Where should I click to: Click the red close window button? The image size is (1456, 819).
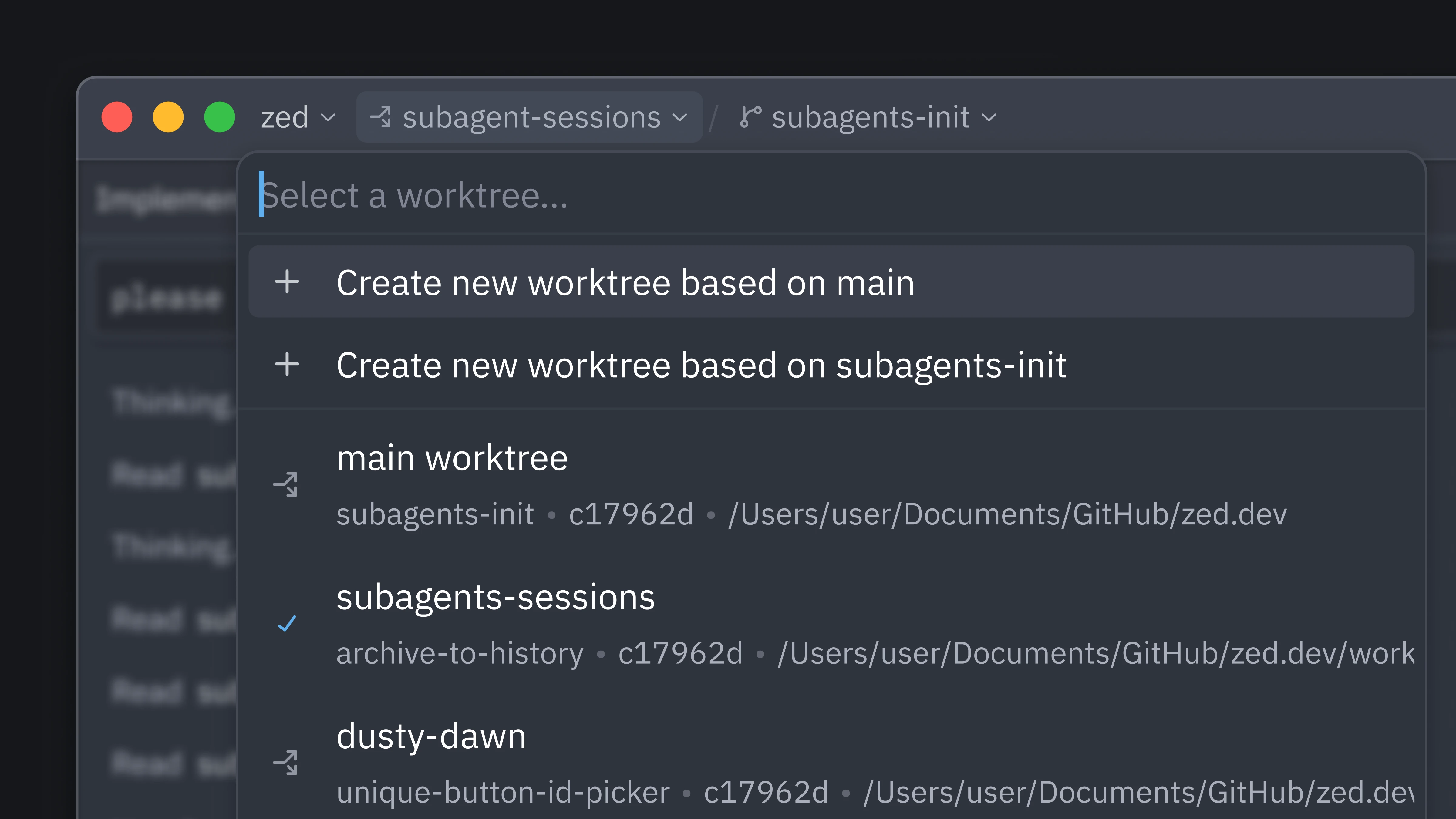(117, 117)
